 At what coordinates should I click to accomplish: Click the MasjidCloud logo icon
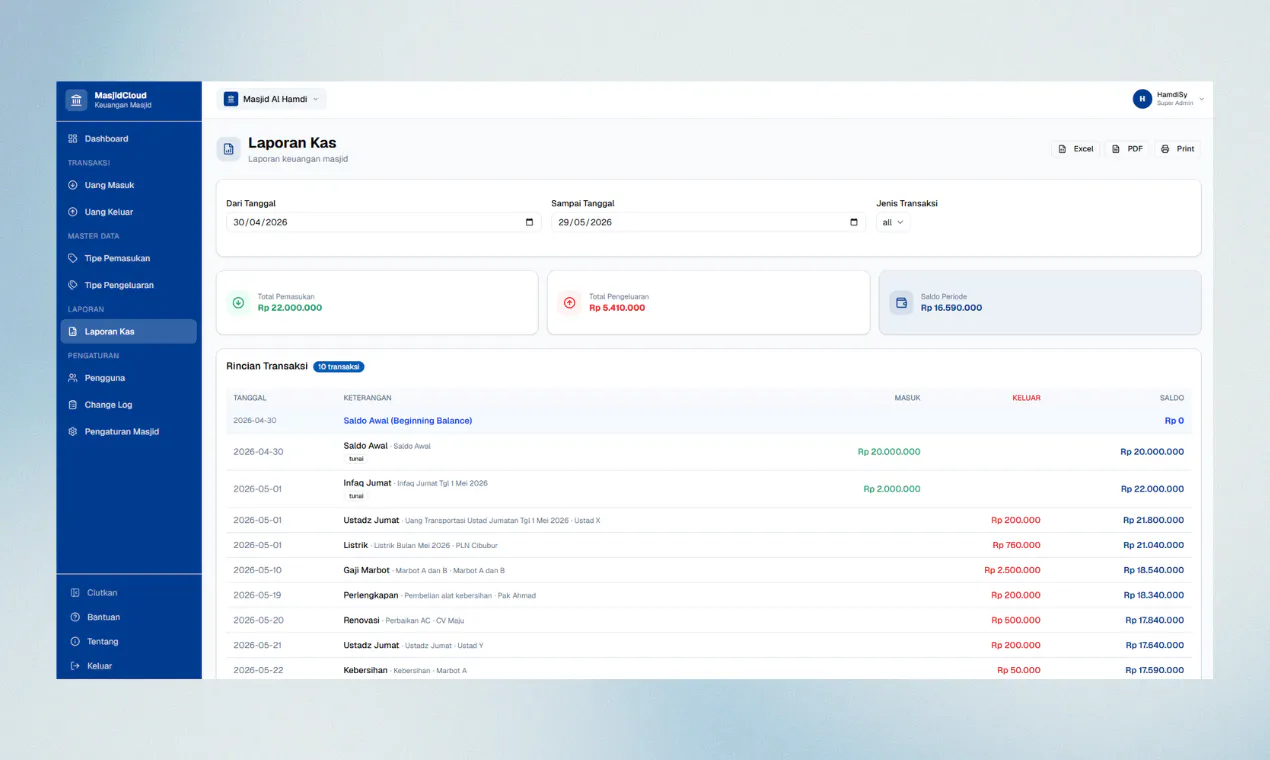77,100
